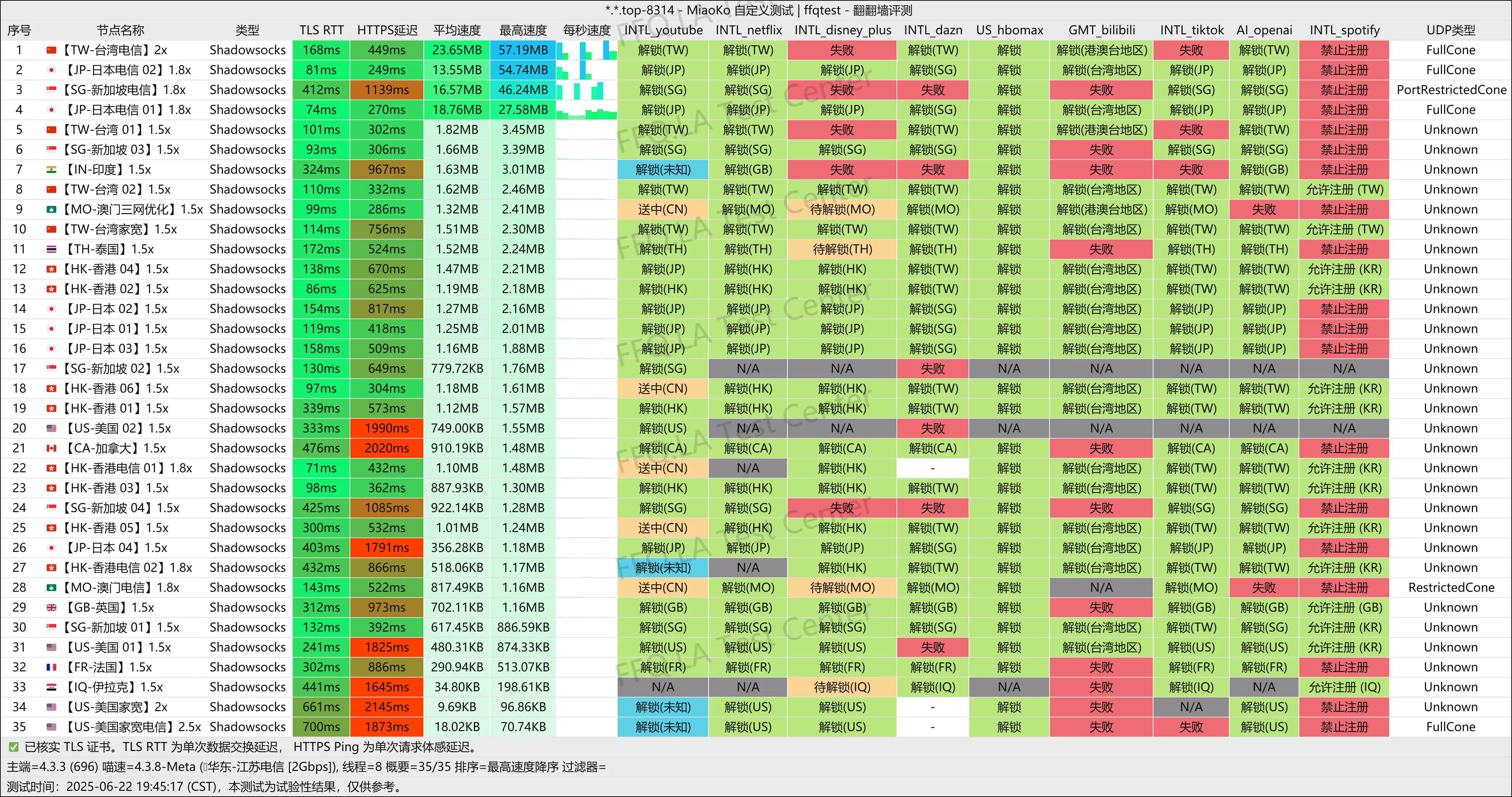The height and width of the screenshot is (797, 1512).
Task: Click the 57.19MB max speed cell
Action: (x=523, y=50)
